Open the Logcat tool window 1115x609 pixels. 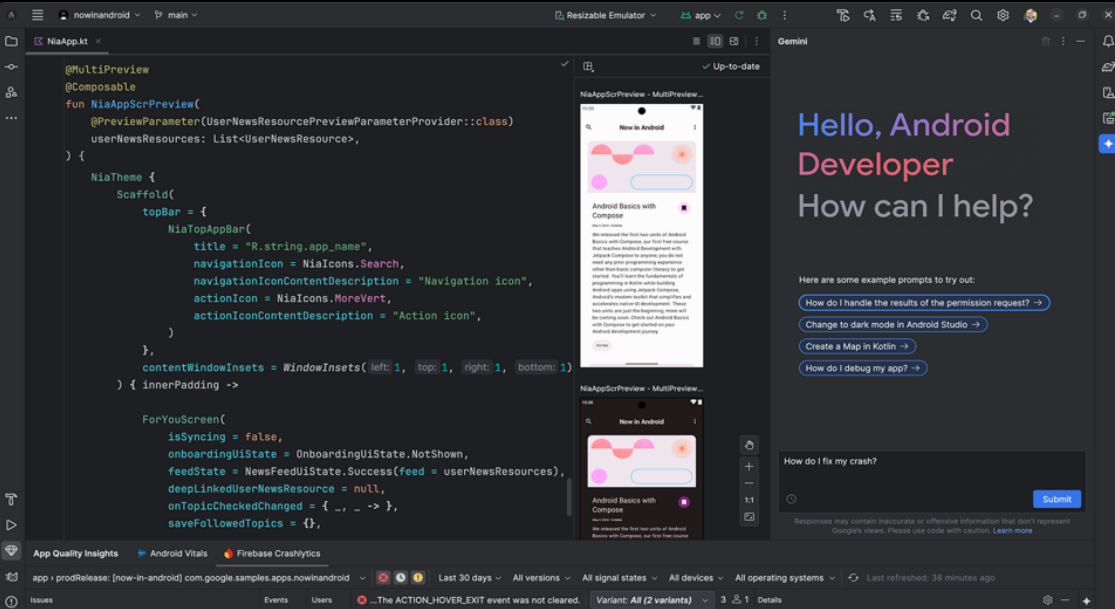click(11, 576)
